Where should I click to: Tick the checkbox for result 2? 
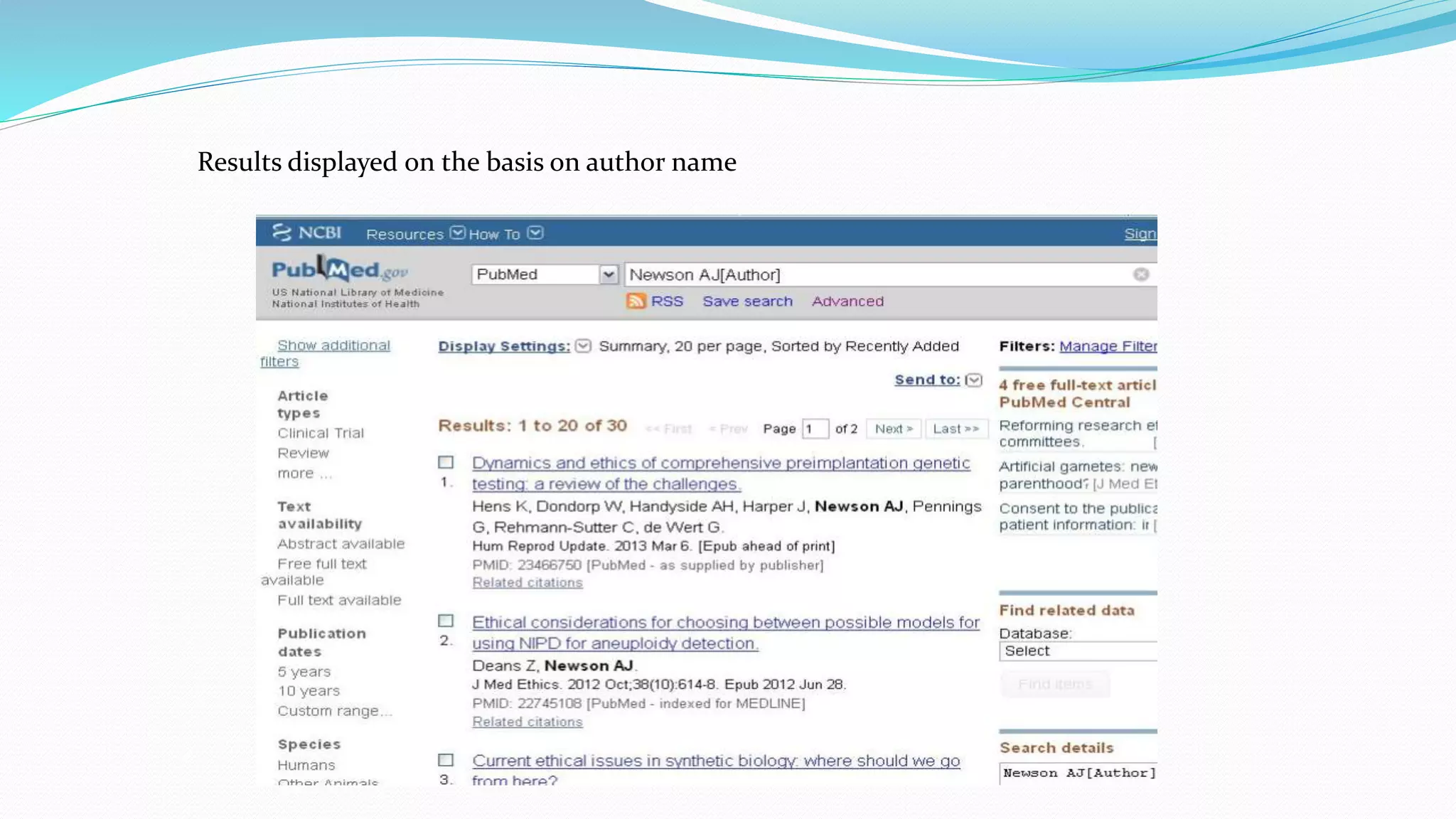[x=446, y=621]
